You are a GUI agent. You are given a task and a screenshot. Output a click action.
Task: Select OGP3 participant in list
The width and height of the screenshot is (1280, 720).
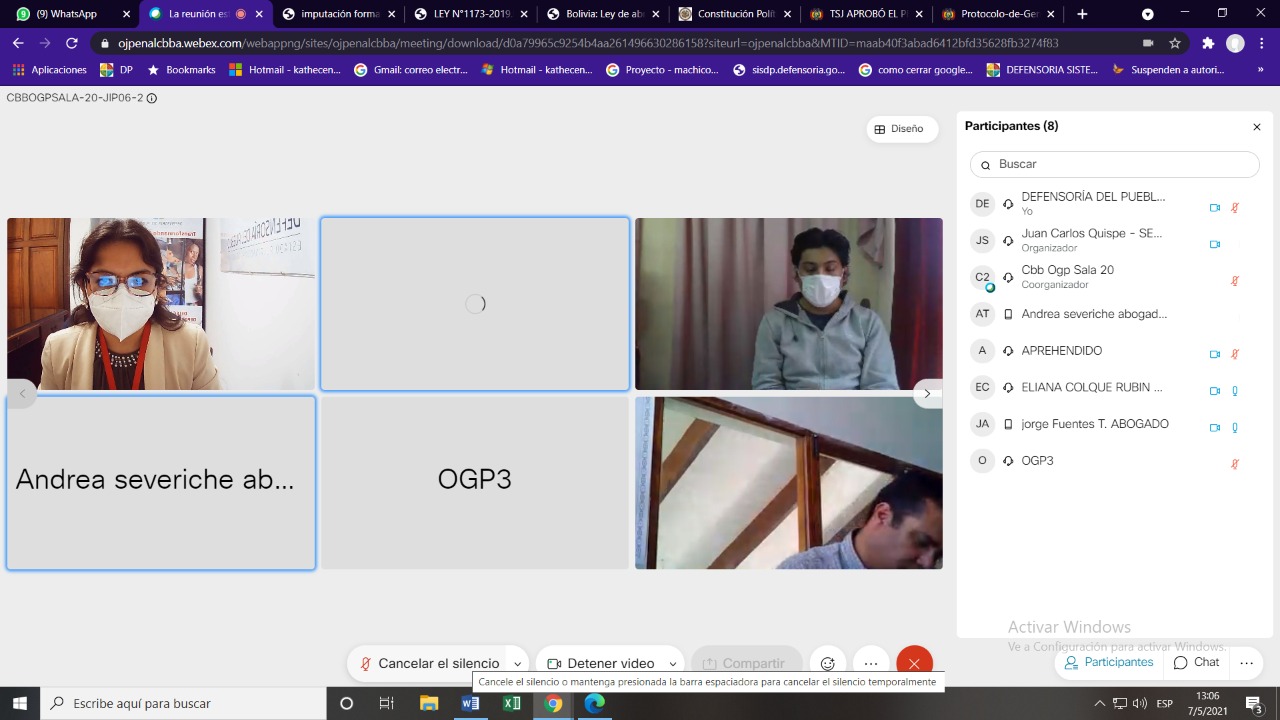click(1114, 461)
